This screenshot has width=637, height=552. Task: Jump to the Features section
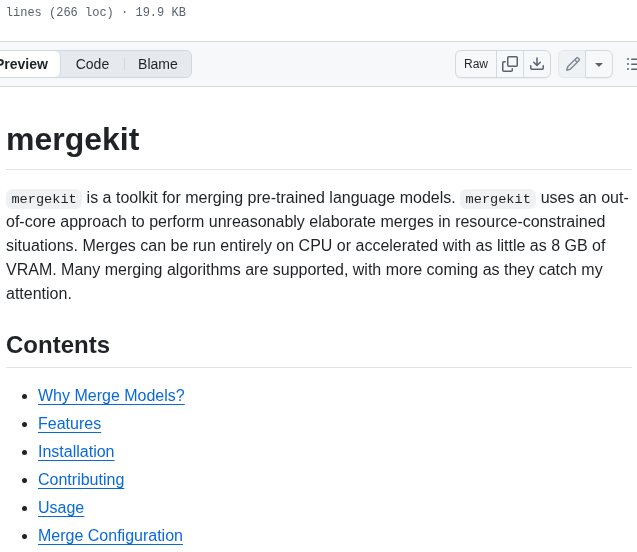[69, 423]
